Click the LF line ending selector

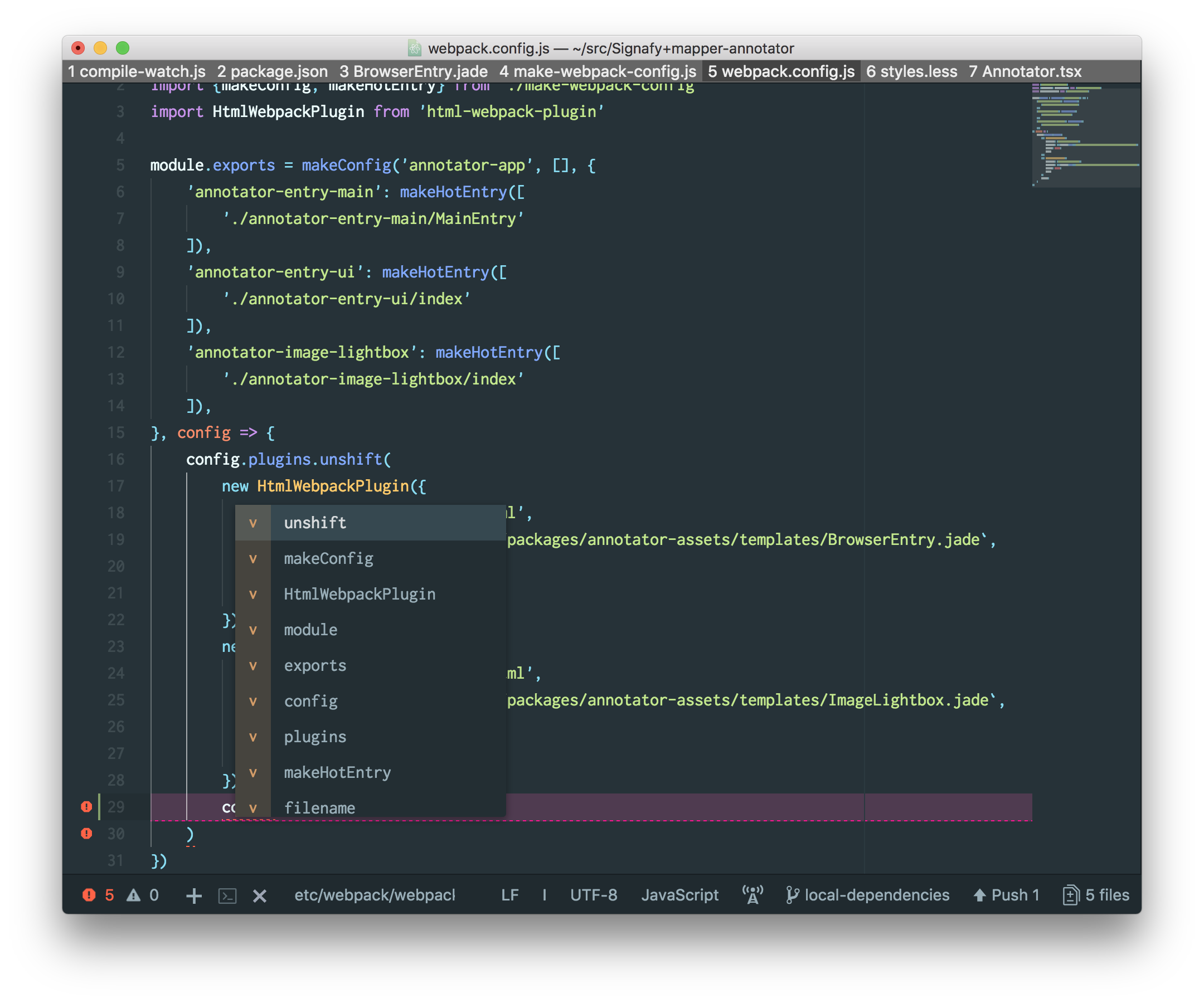pyautogui.click(x=509, y=895)
